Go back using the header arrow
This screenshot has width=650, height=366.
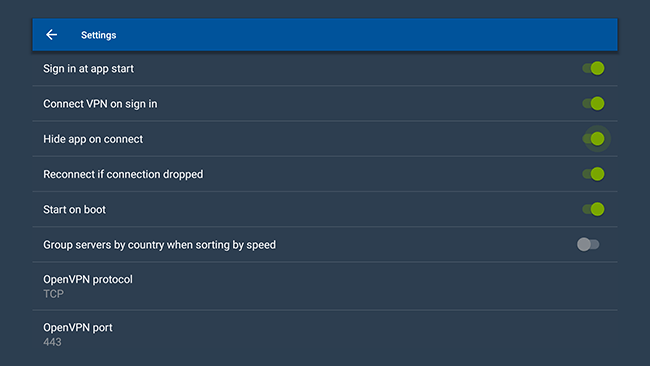(51, 35)
